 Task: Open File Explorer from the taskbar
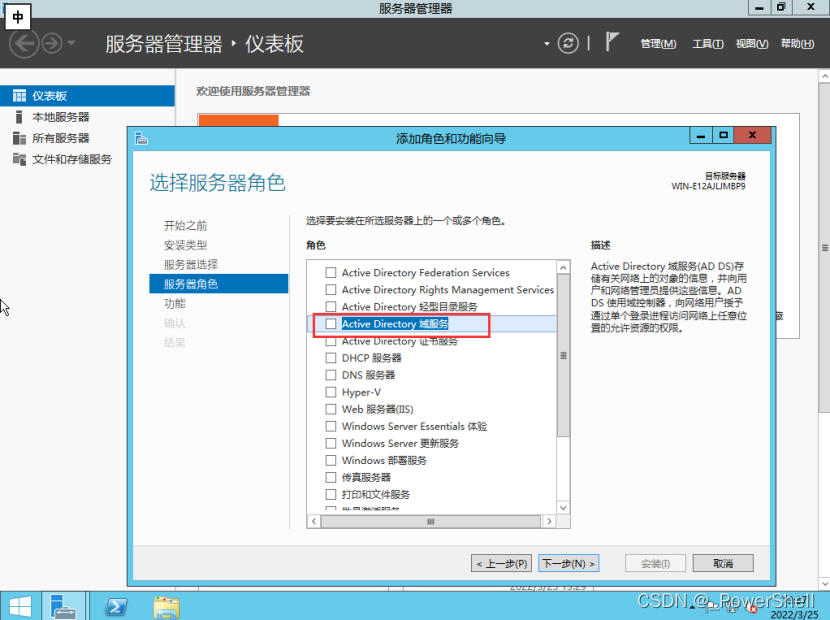[x=167, y=607]
